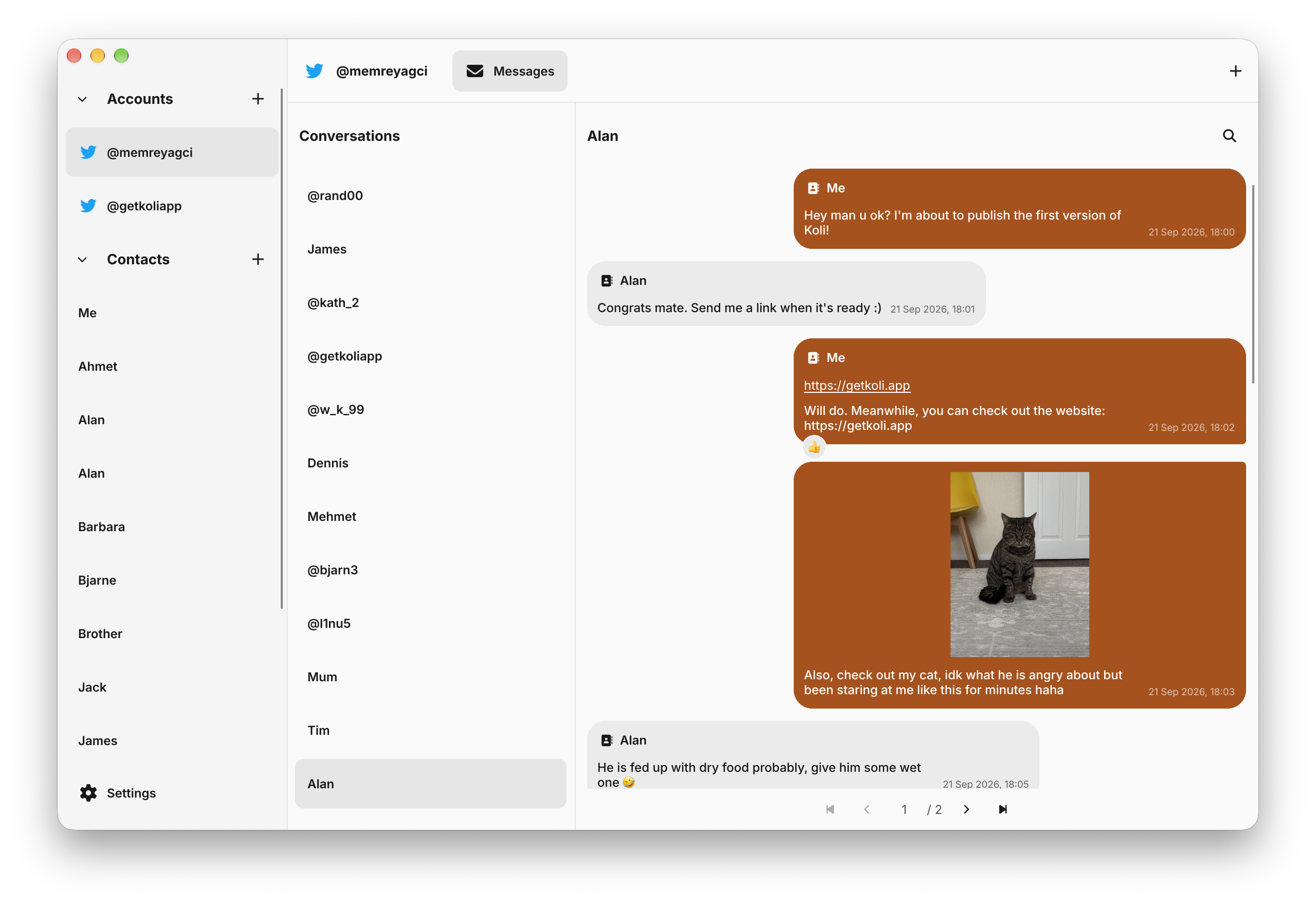Open the Dennis conversation
The image size is (1316, 906).
point(431,463)
